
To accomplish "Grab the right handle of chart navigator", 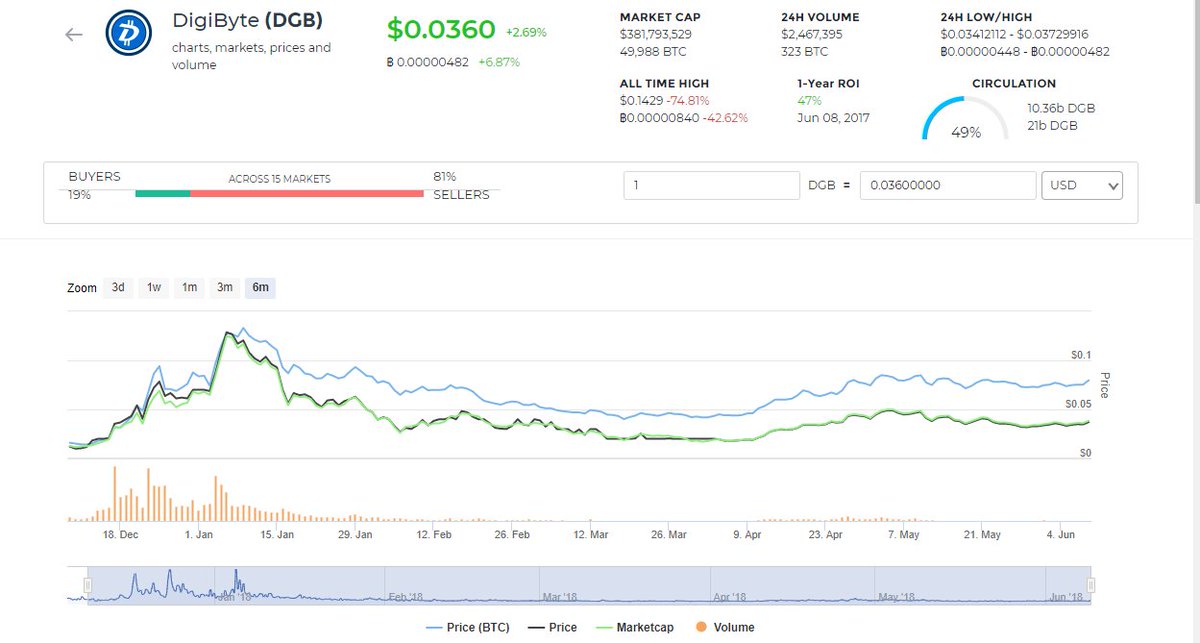I will tap(1091, 585).
